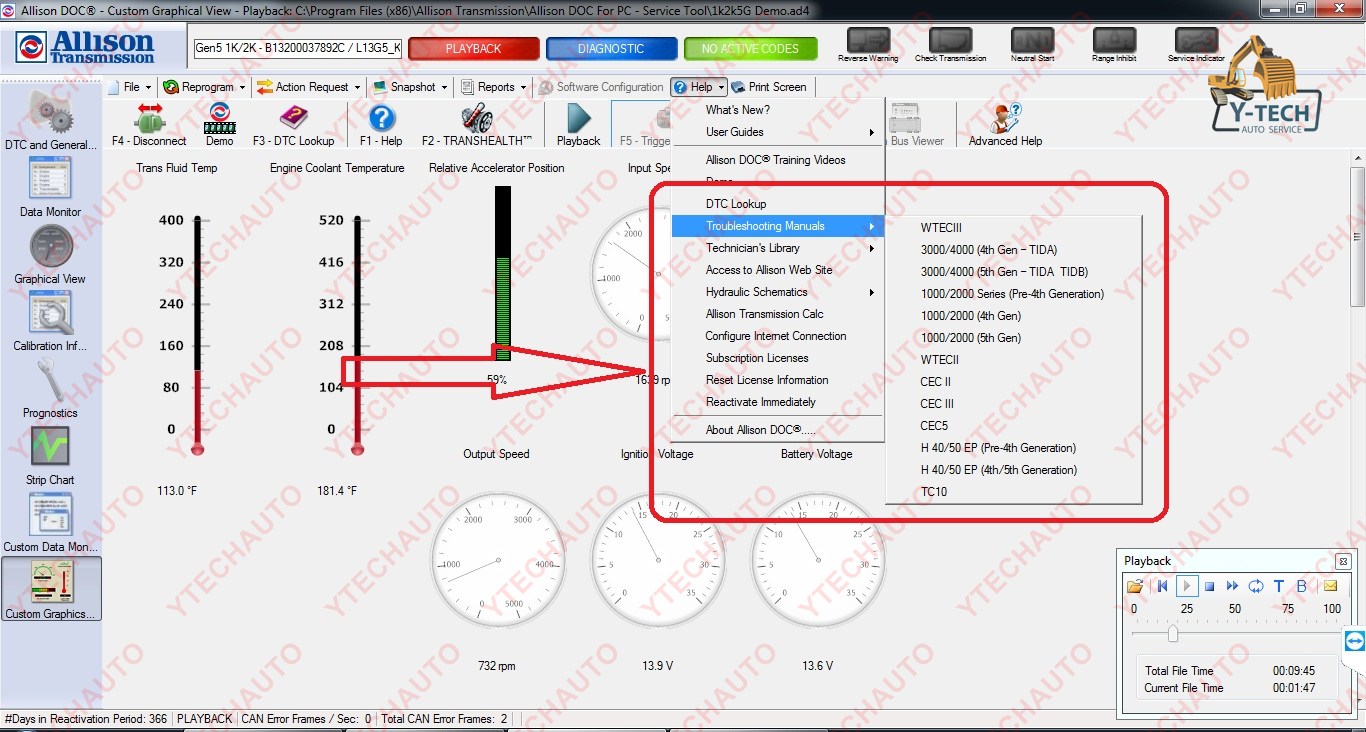Toggle loop repeat in the Playback panel

tap(1256, 586)
